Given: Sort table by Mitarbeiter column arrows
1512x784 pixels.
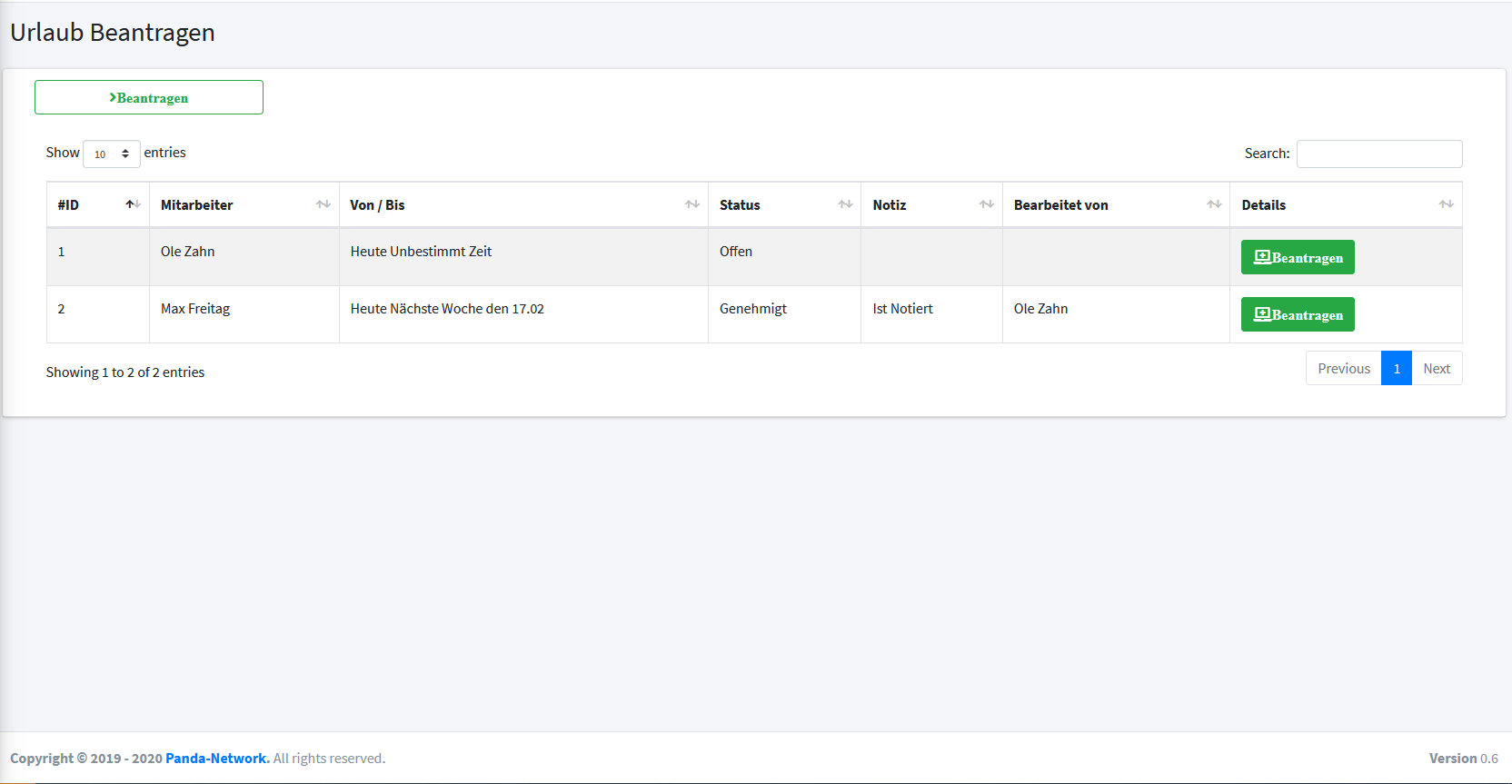Looking at the screenshot, I should pyautogui.click(x=323, y=204).
